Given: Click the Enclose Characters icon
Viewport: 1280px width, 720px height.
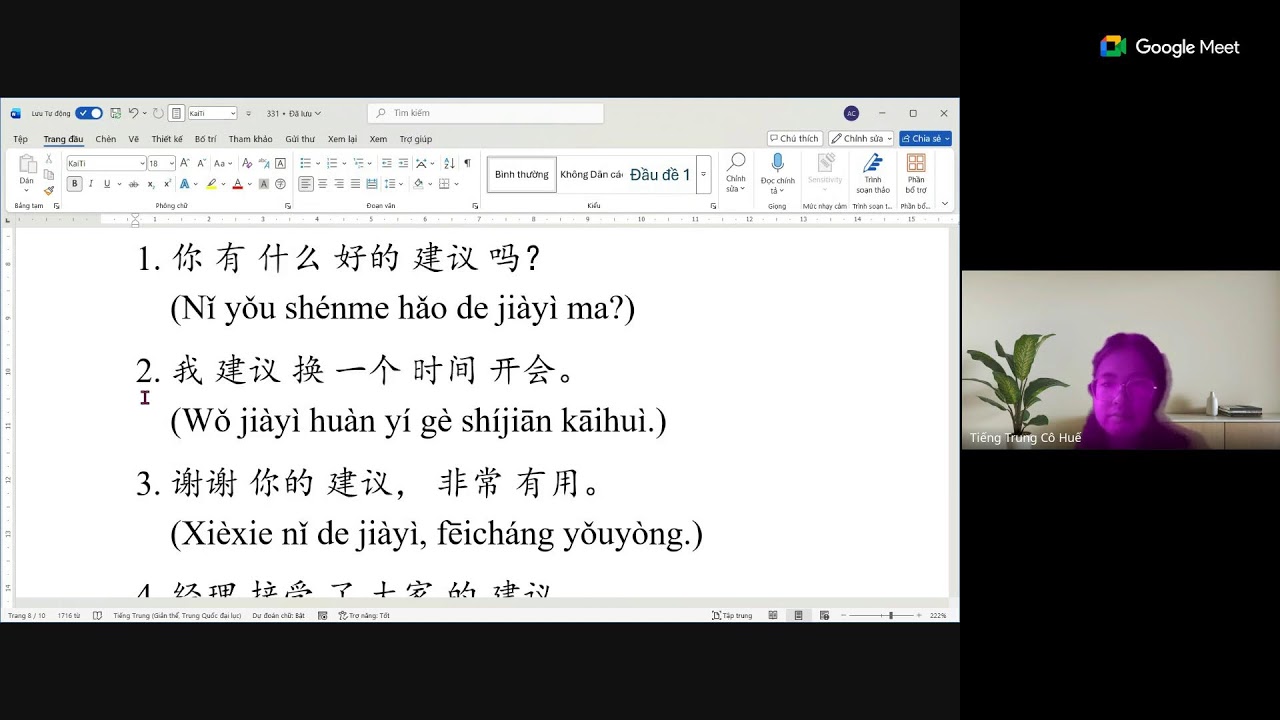Looking at the screenshot, I should [x=280, y=184].
